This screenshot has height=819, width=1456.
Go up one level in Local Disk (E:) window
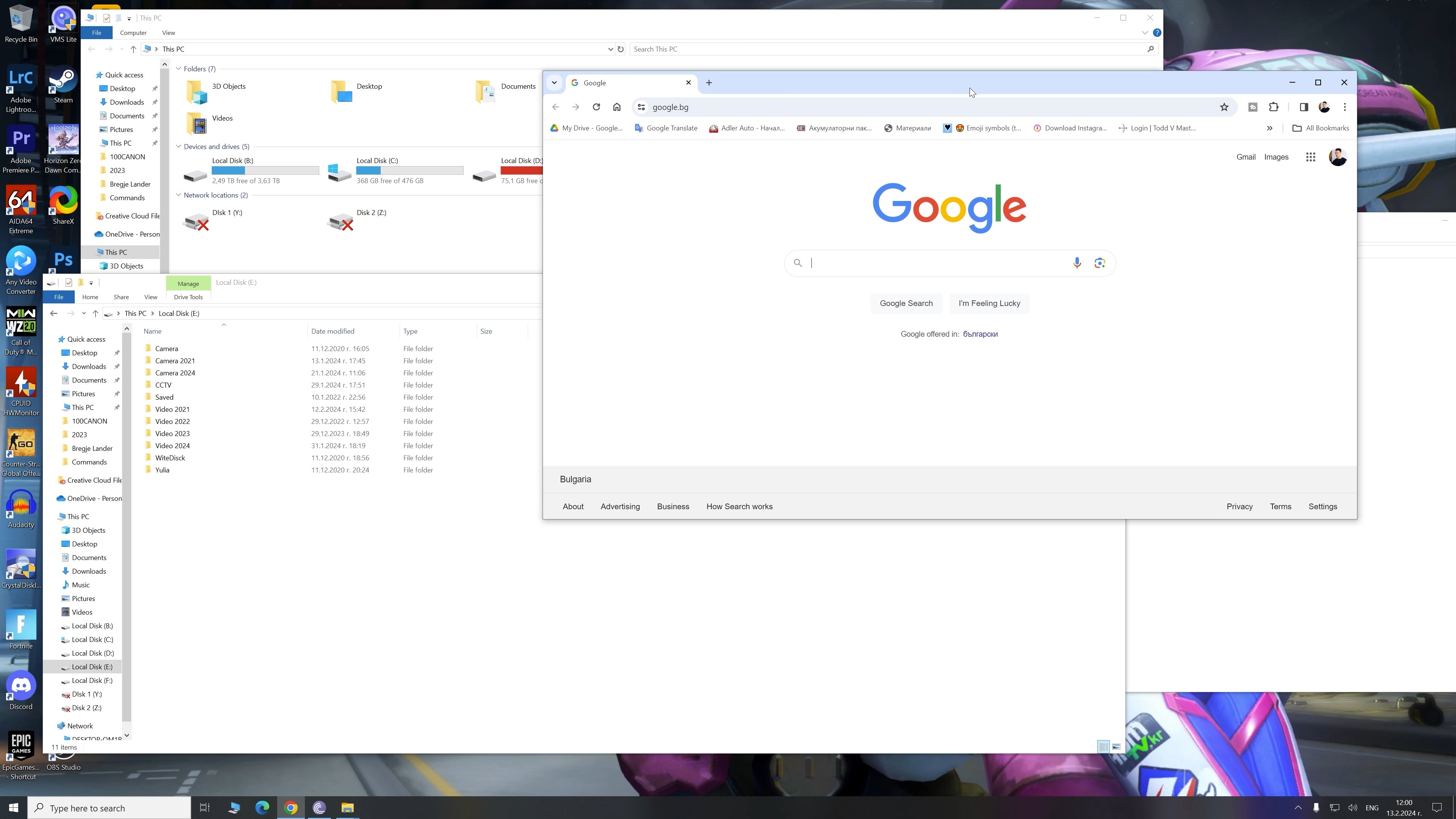(96, 313)
